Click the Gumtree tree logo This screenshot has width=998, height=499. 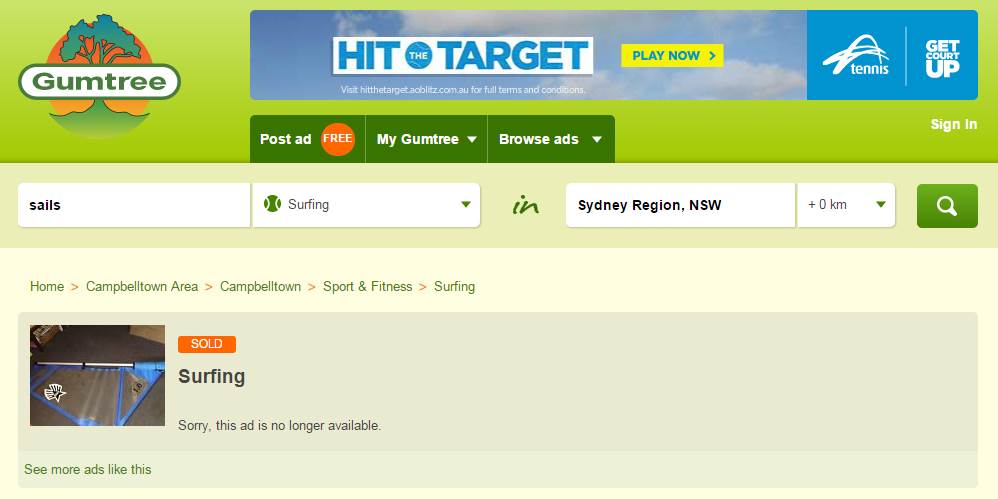[99, 76]
